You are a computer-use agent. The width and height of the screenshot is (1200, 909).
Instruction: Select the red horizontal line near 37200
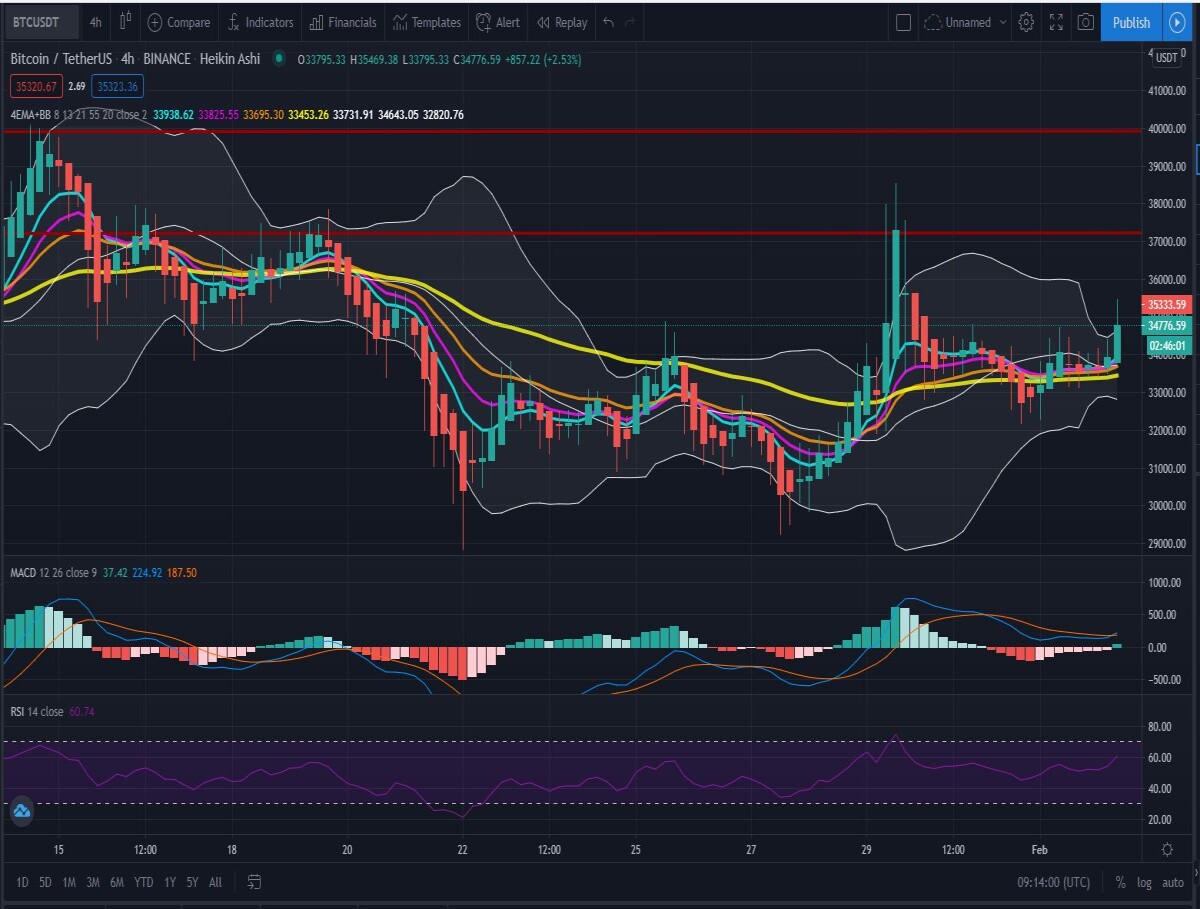pos(570,233)
